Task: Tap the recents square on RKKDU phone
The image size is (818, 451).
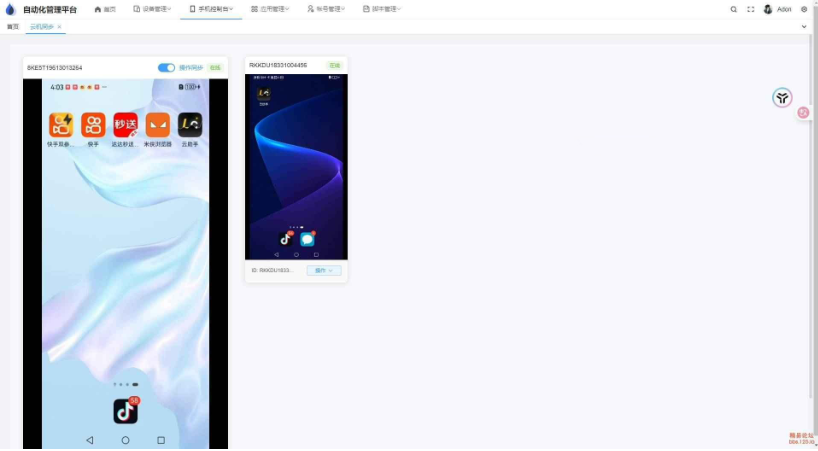Action: pos(316,255)
